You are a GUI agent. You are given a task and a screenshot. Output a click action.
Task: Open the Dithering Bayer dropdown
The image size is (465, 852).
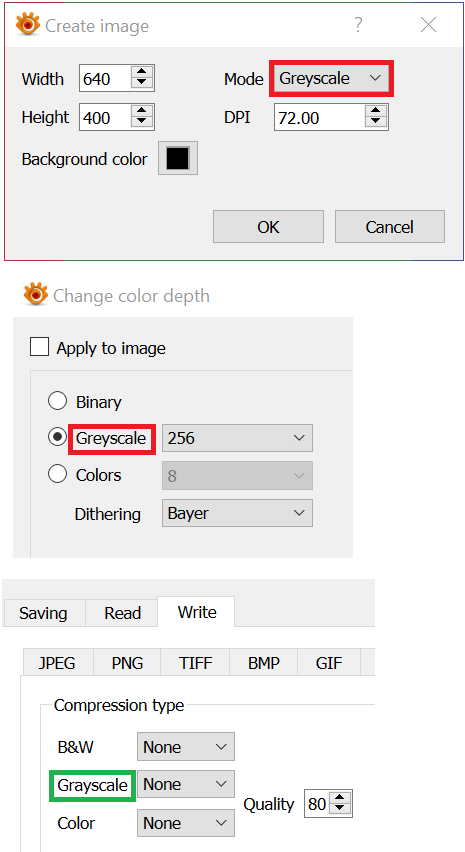237,513
